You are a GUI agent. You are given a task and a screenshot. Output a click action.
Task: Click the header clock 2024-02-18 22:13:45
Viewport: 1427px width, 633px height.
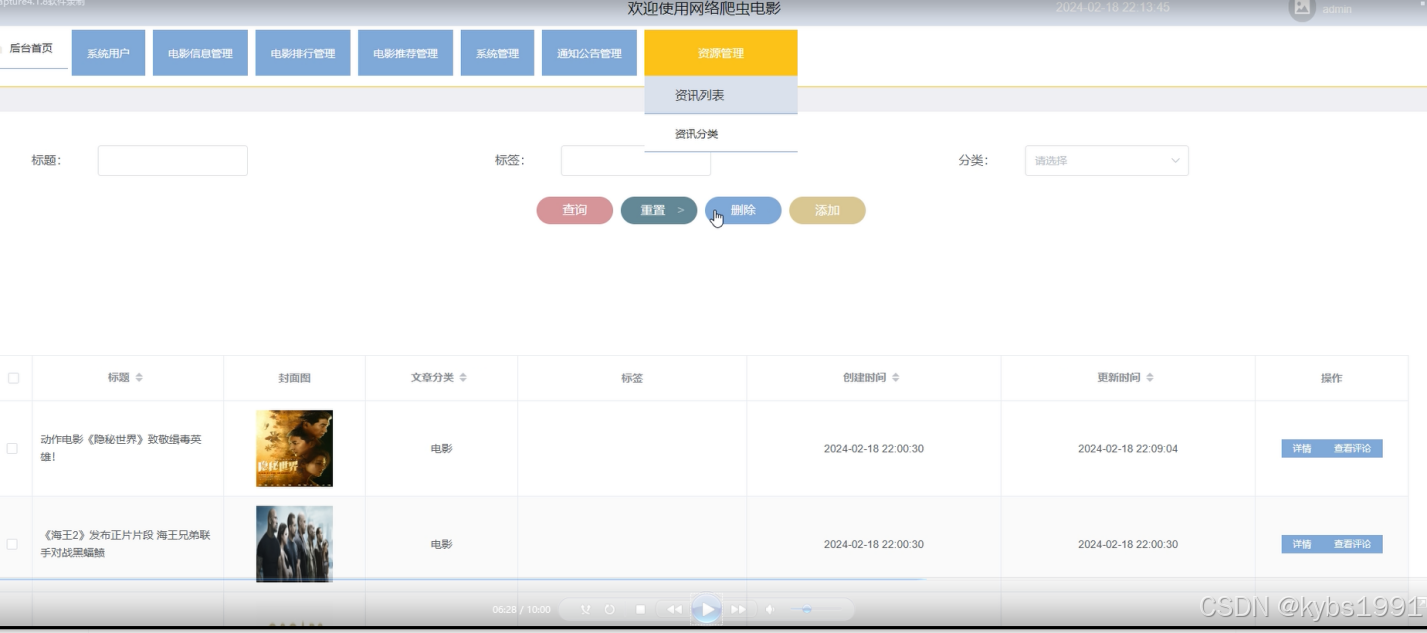1113,8
